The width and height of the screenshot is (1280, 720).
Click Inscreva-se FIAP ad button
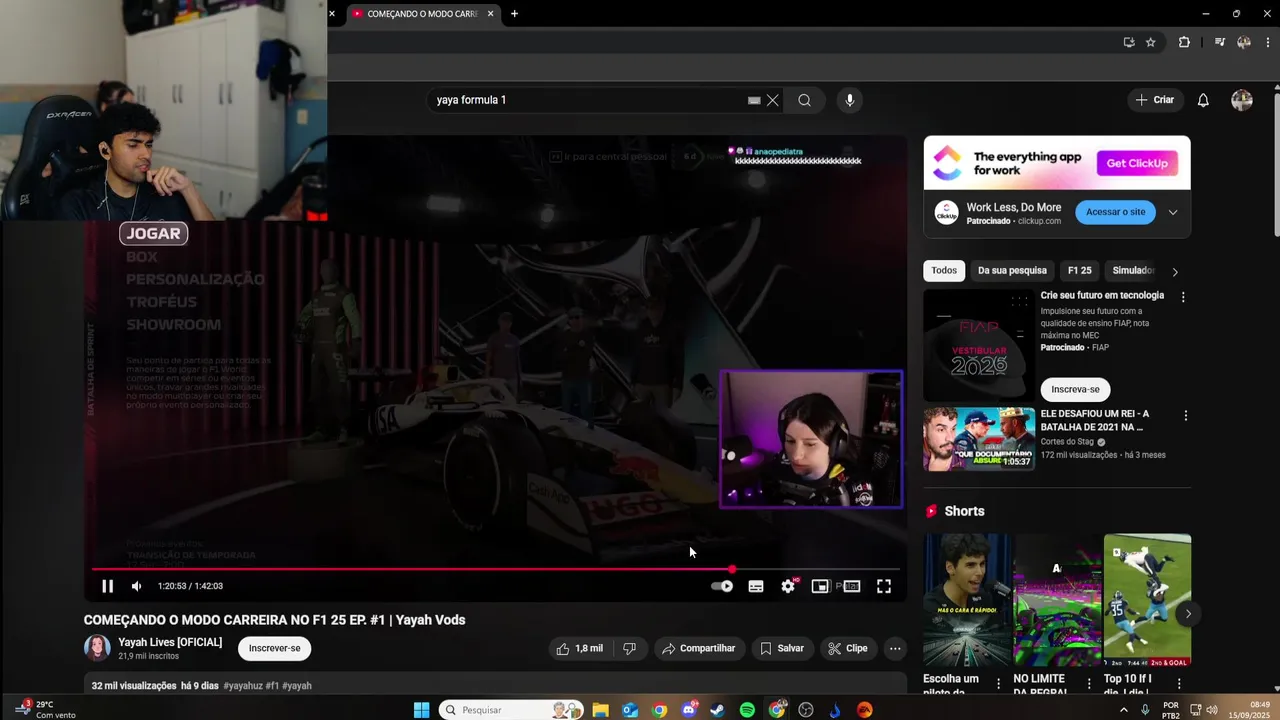[1075, 389]
